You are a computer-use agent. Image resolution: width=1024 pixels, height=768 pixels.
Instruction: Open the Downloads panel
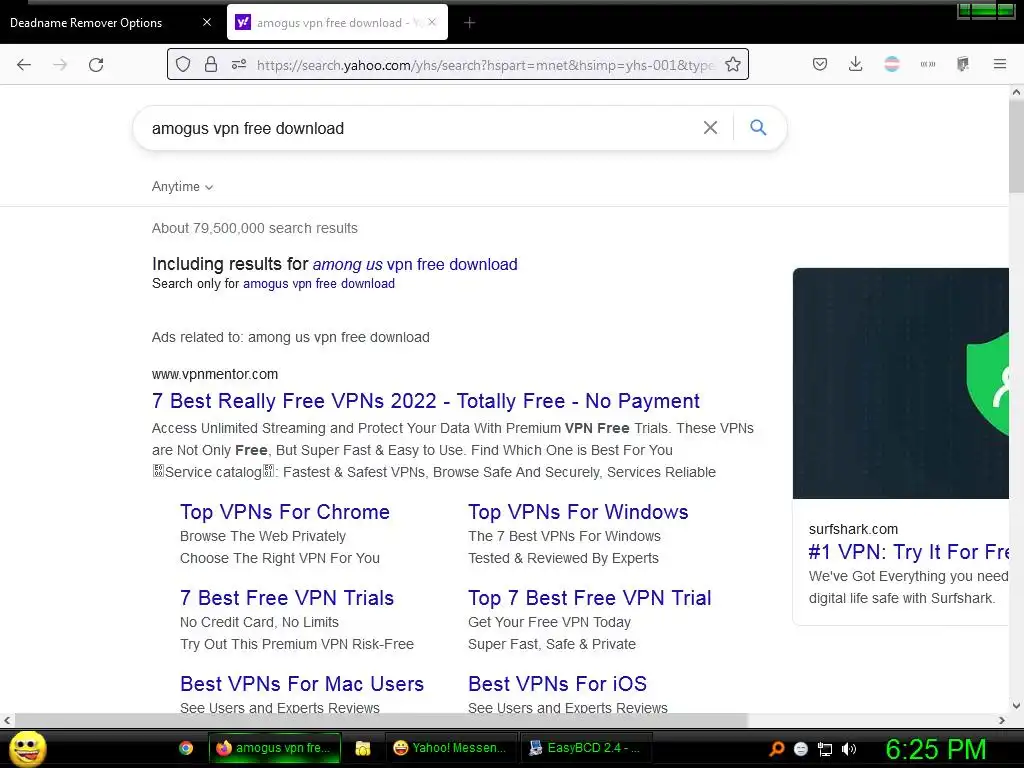tap(856, 64)
